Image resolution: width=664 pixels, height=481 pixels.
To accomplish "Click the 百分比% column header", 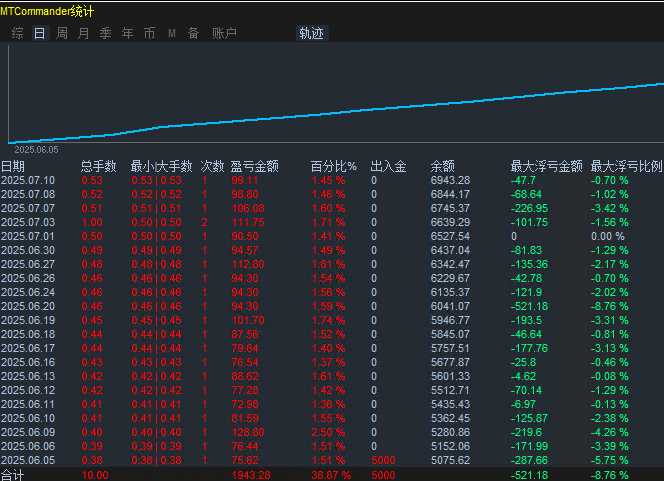I will click(x=333, y=166).
